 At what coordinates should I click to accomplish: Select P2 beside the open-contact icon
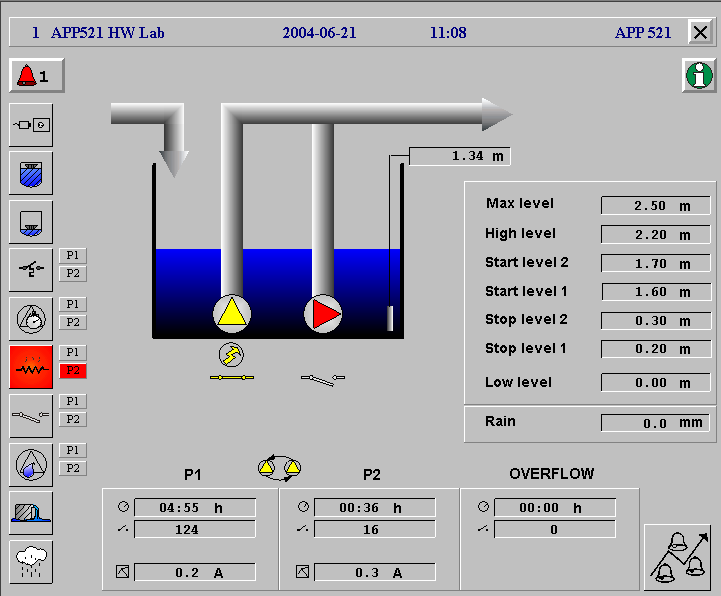(x=73, y=419)
